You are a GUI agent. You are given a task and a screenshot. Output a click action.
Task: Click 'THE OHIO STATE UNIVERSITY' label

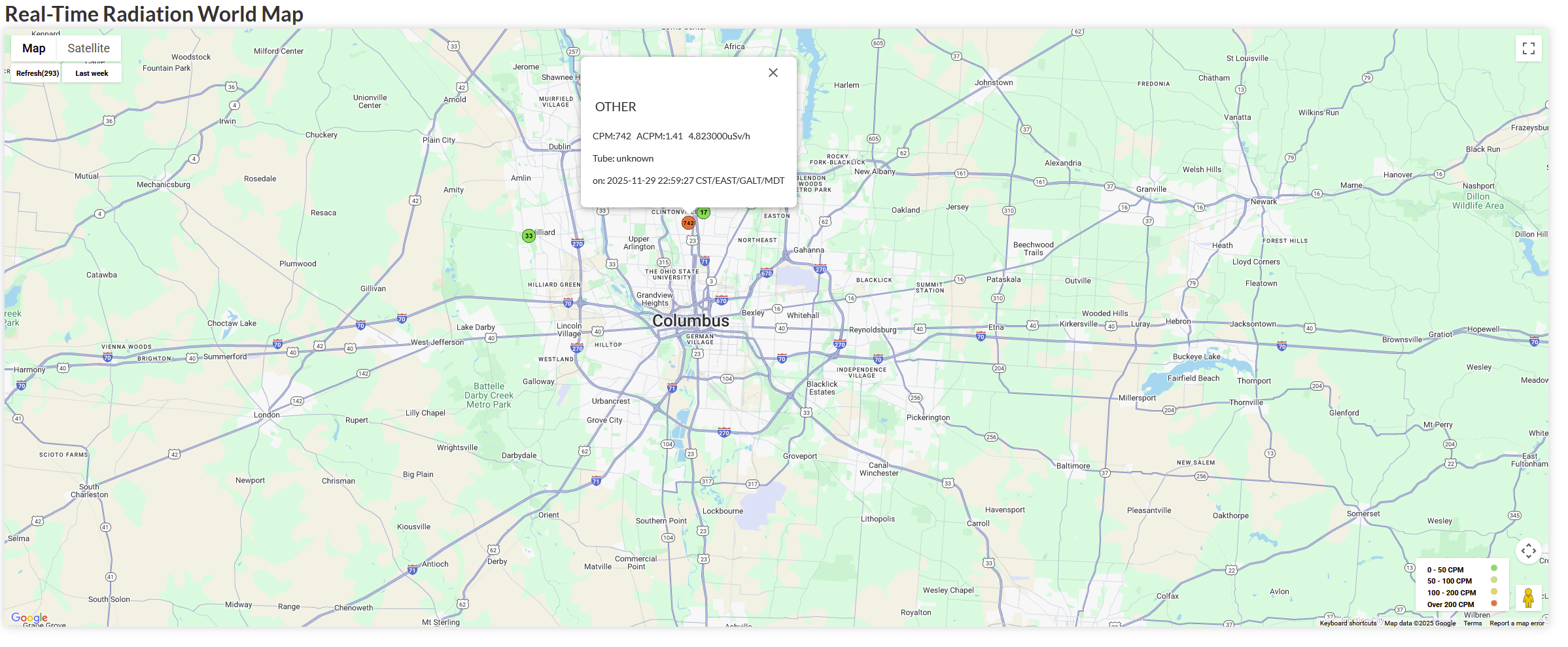672,274
